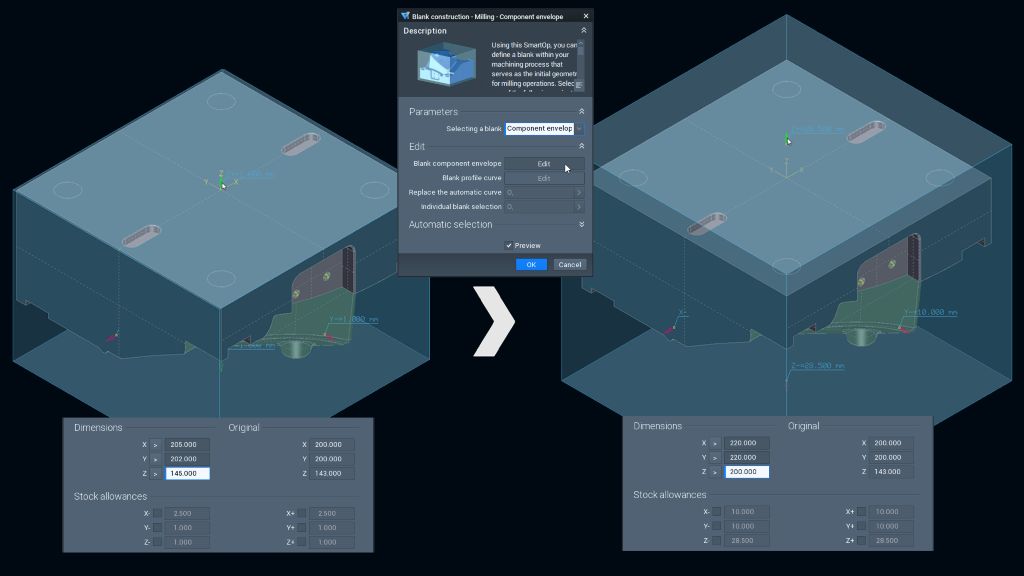Collapse the Parameters section
The image size is (1024, 576).
pyautogui.click(x=581, y=112)
